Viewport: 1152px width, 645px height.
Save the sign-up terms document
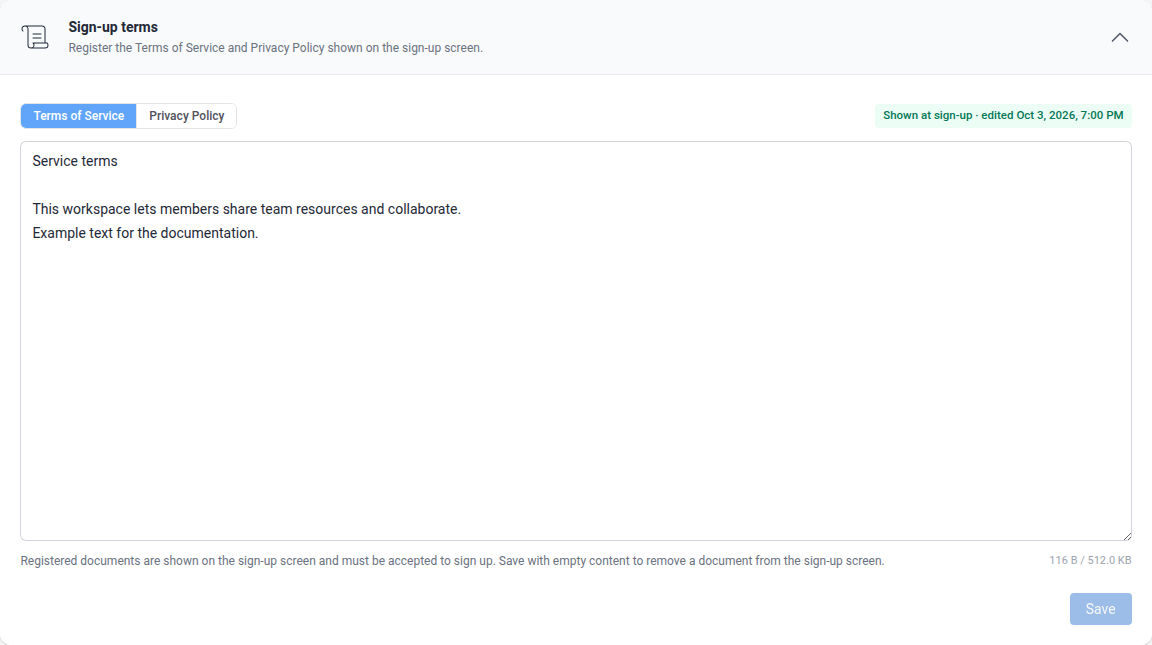point(1100,609)
